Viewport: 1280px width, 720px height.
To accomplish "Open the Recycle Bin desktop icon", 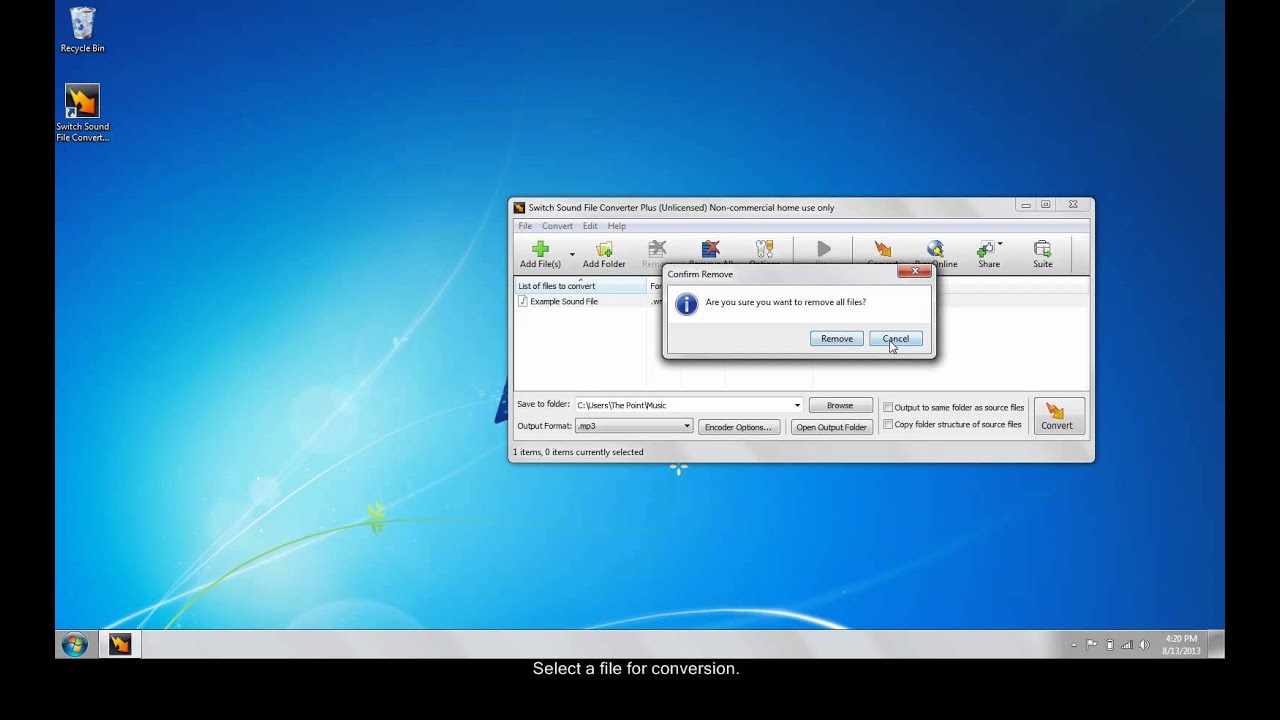I will (82, 30).
